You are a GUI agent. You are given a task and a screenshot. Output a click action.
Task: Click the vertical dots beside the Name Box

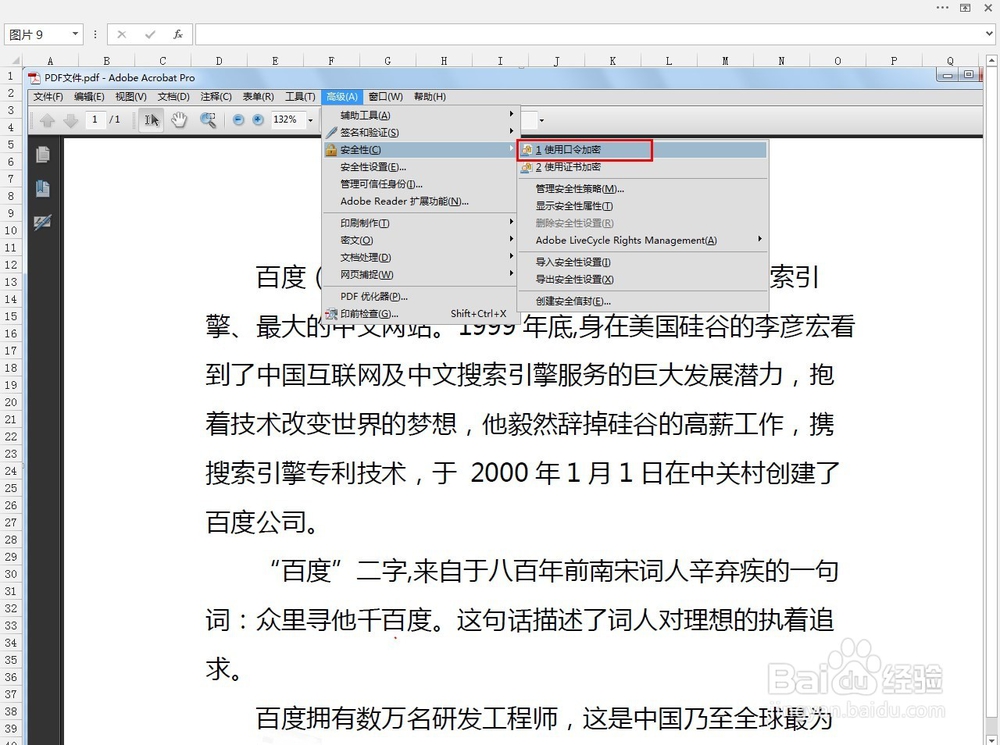(95, 34)
